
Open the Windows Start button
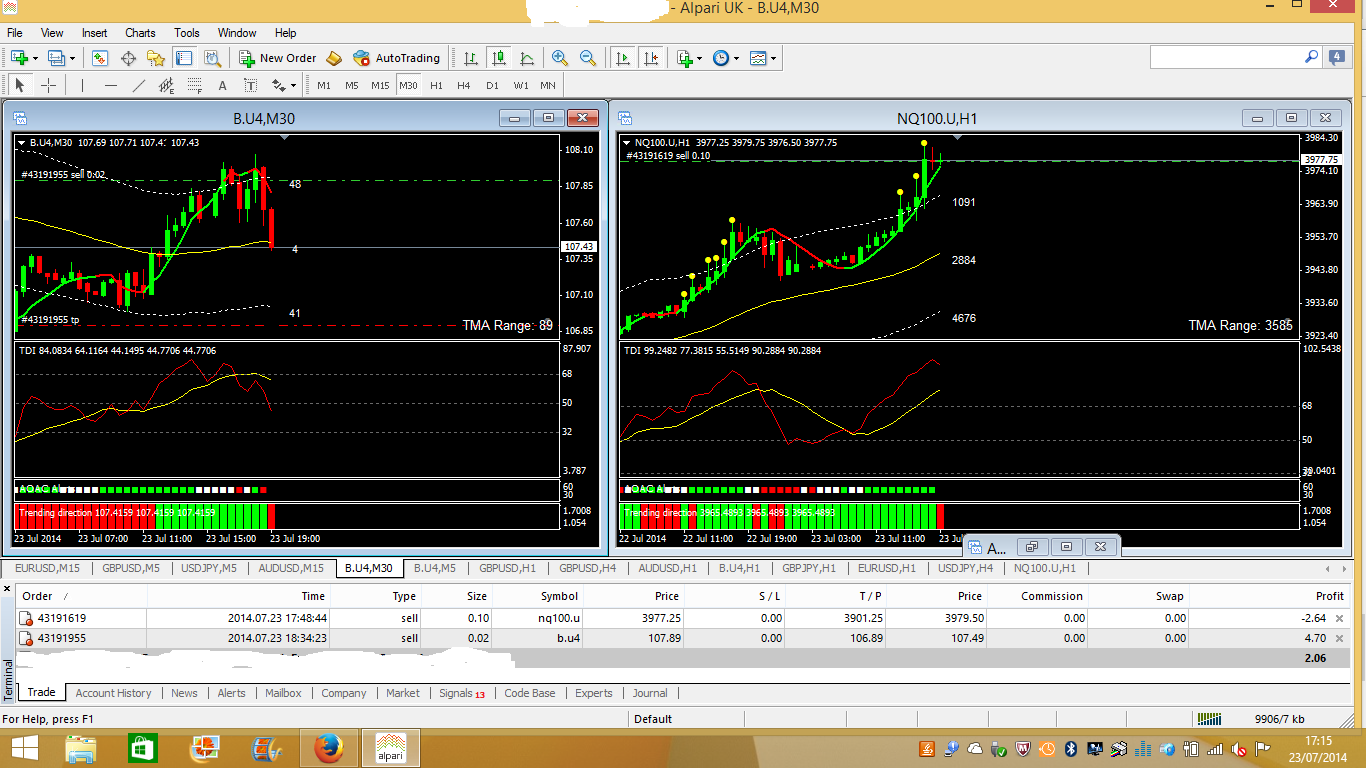tap(24, 747)
